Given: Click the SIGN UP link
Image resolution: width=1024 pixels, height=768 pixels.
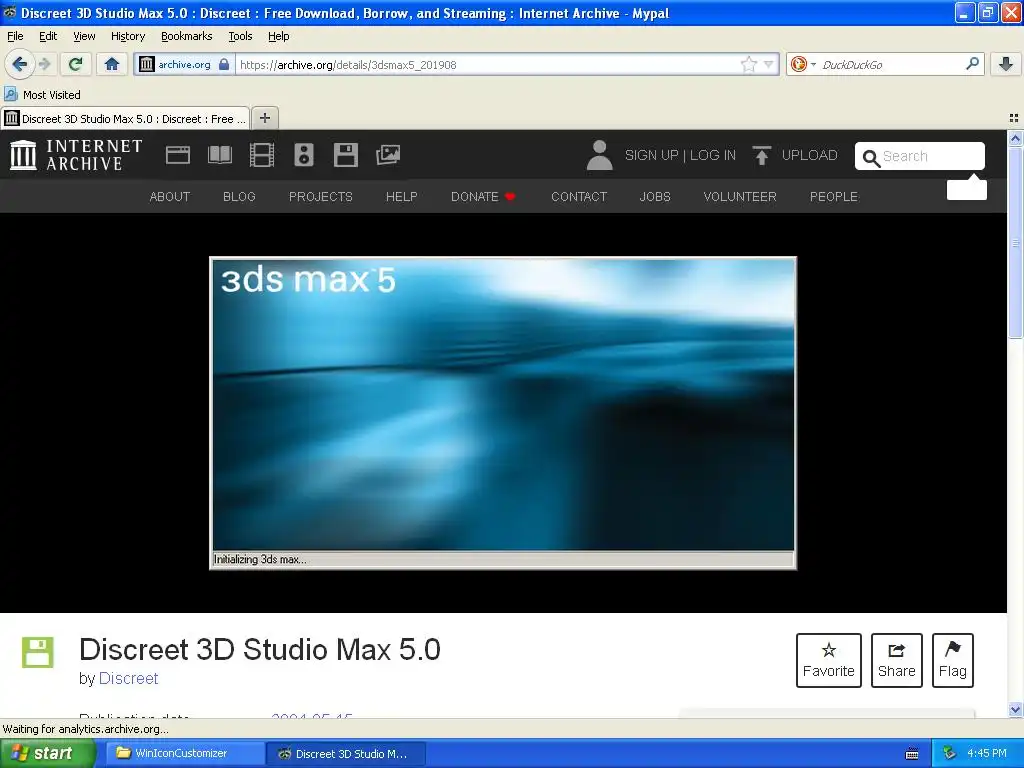Looking at the screenshot, I should tap(651, 155).
